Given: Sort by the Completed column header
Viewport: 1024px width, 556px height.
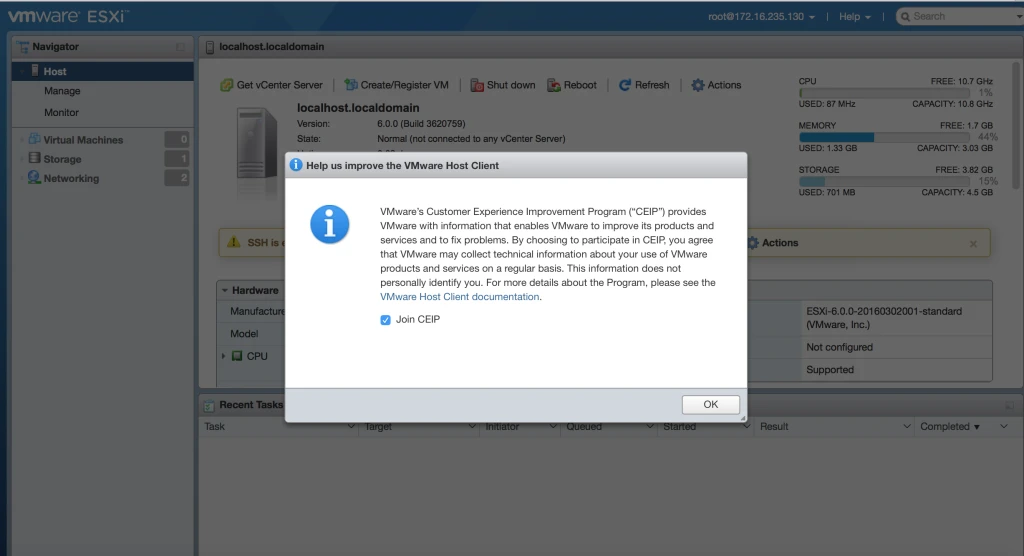Looking at the screenshot, I should click(x=950, y=427).
